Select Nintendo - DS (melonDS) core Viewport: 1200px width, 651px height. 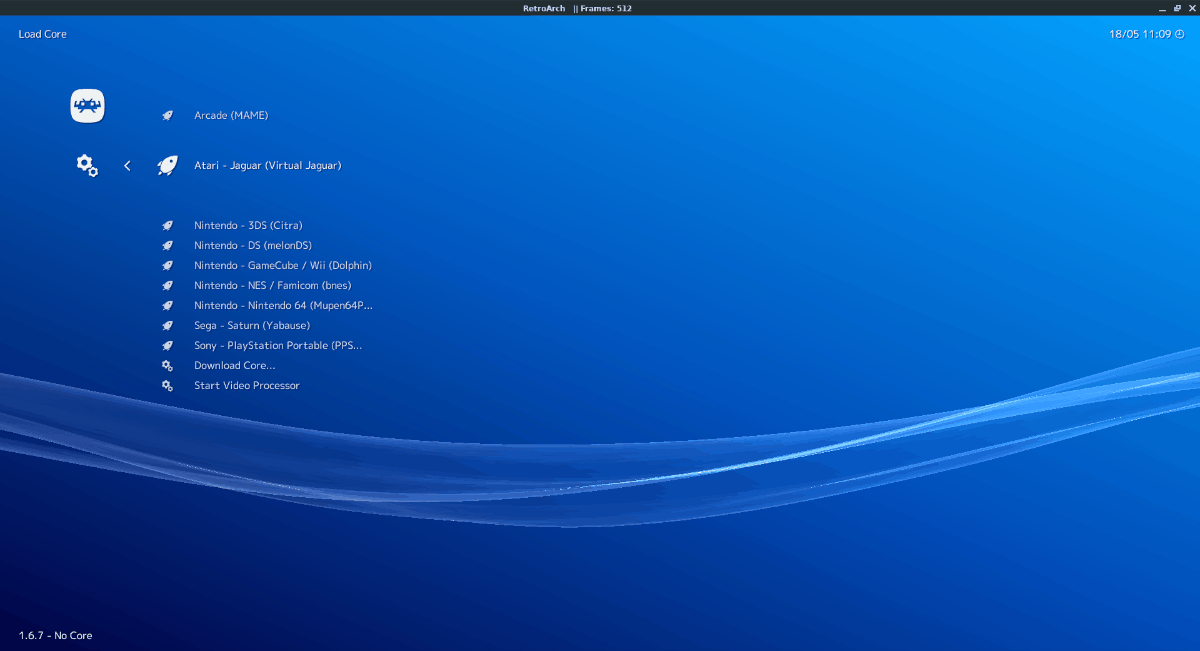coord(253,246)
